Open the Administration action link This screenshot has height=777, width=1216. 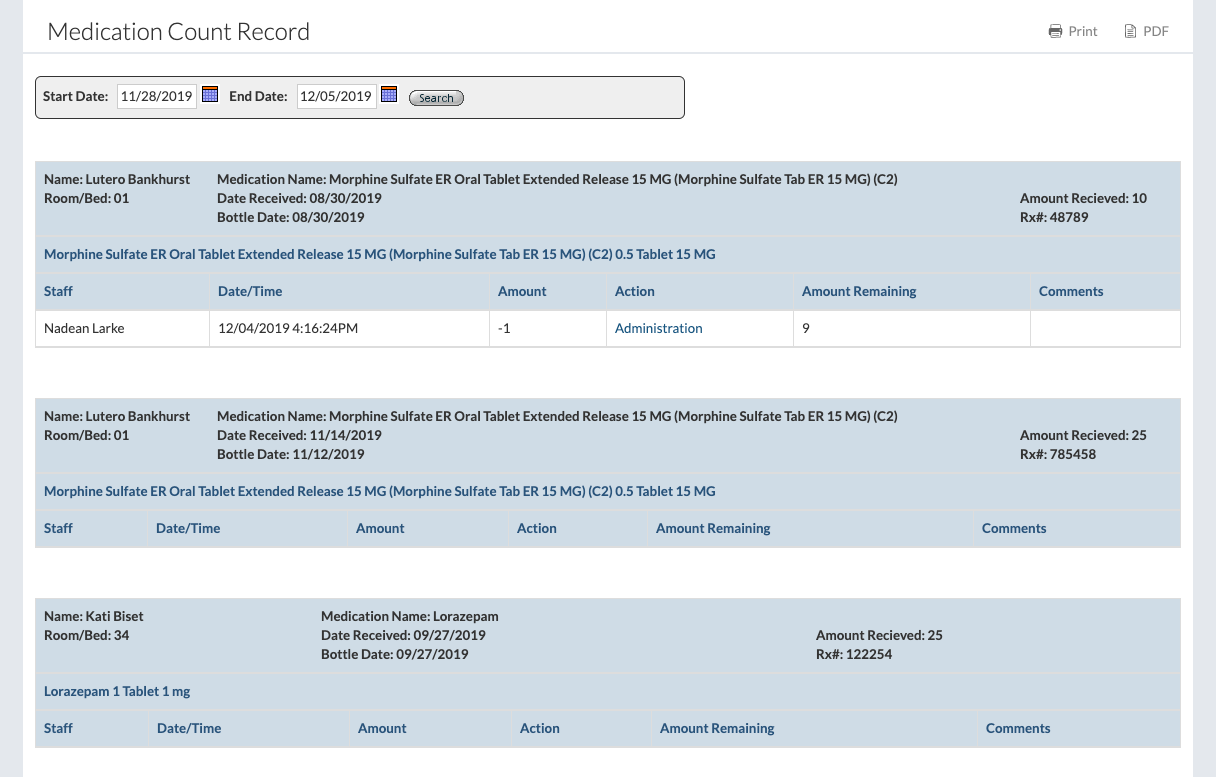(658, 328)
